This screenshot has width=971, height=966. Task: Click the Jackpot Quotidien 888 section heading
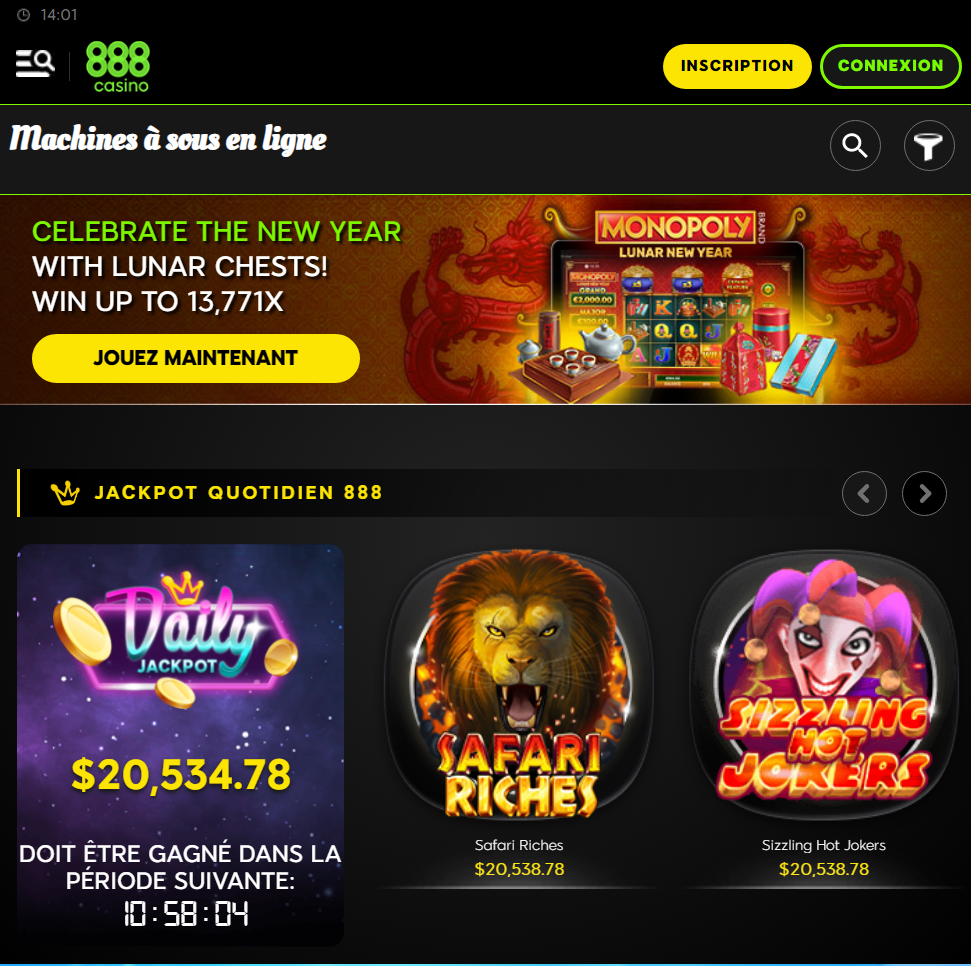point(238,493)
